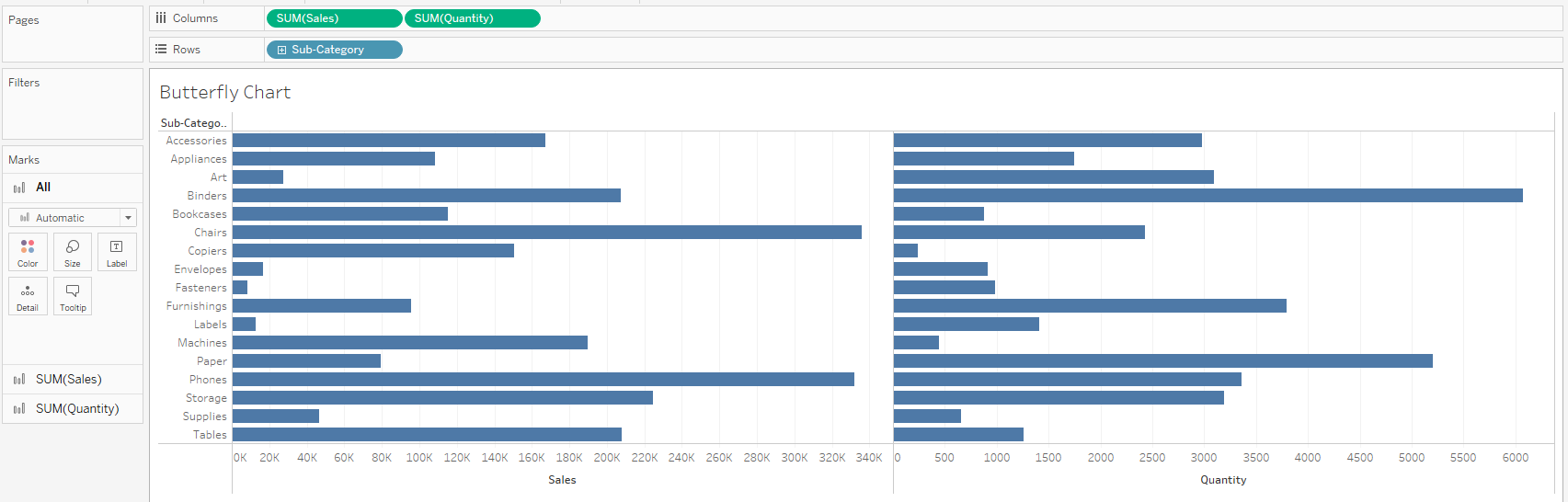Click the SUM(Quantity) pill on Columns
Viewport: 1568px width, 502px height.
click(x=473, y=18)
